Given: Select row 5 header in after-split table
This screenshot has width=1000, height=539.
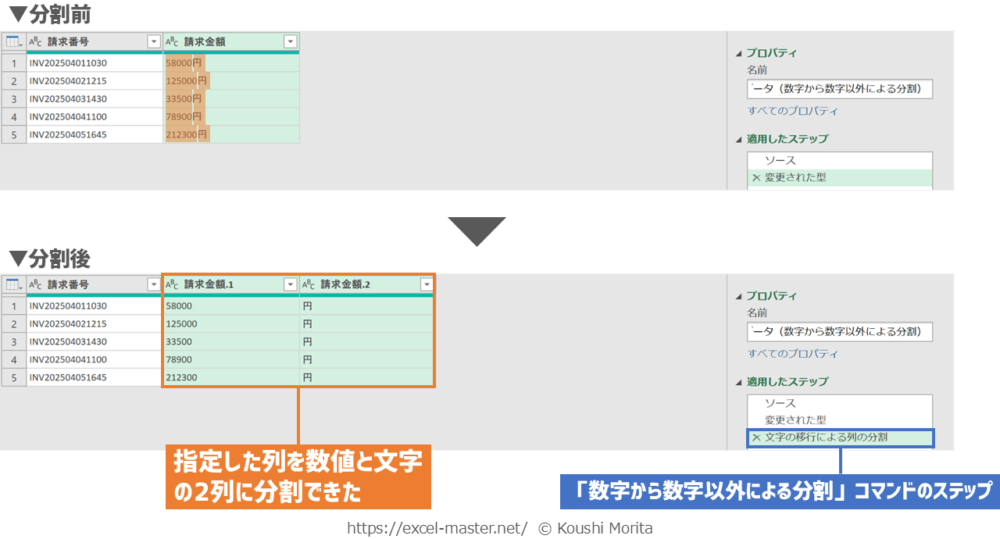Looking at the screenshot, I should click(x=13, y=378).
